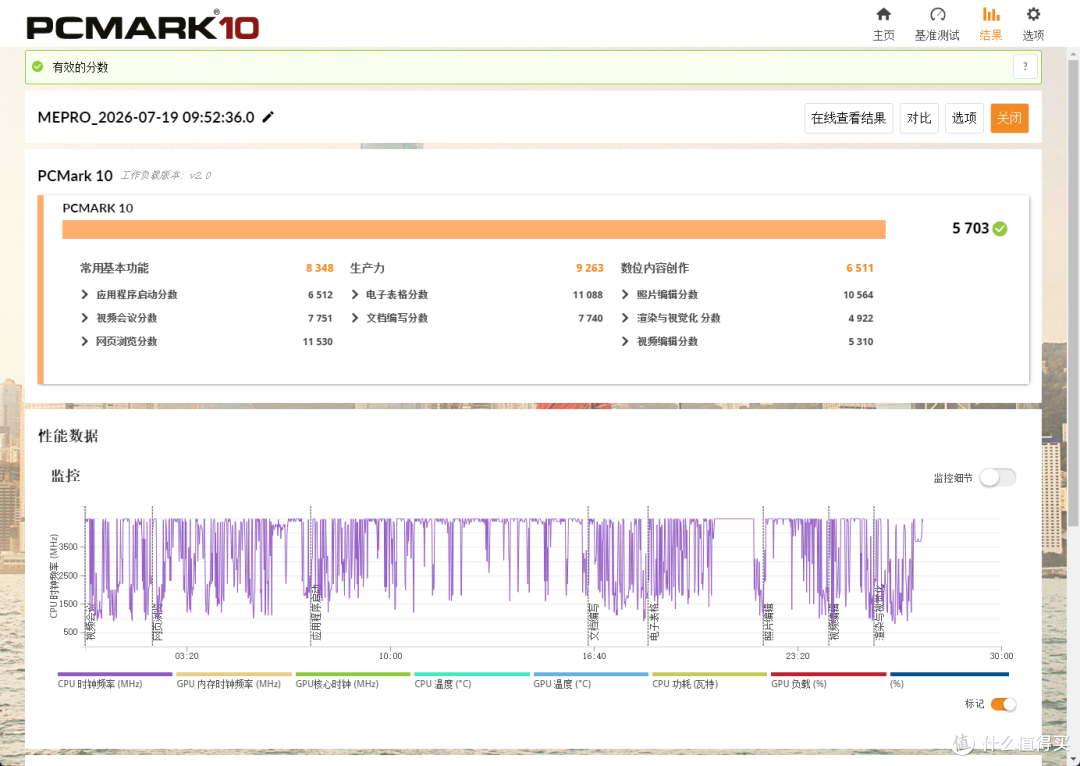Screen dimensions: 1080x766
Task: Click the green checkmark beside score 5 703
Action: [x=1000, y=229]
